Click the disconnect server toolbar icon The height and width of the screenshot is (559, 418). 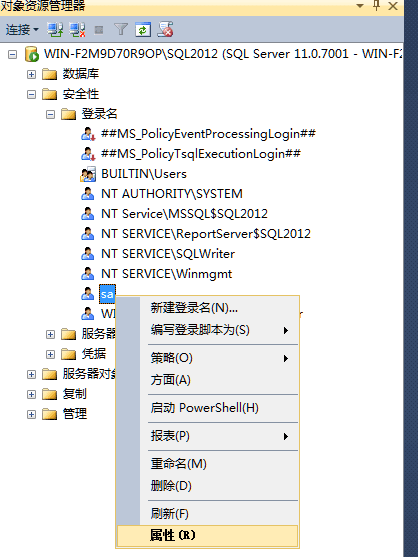coord(77,30)
